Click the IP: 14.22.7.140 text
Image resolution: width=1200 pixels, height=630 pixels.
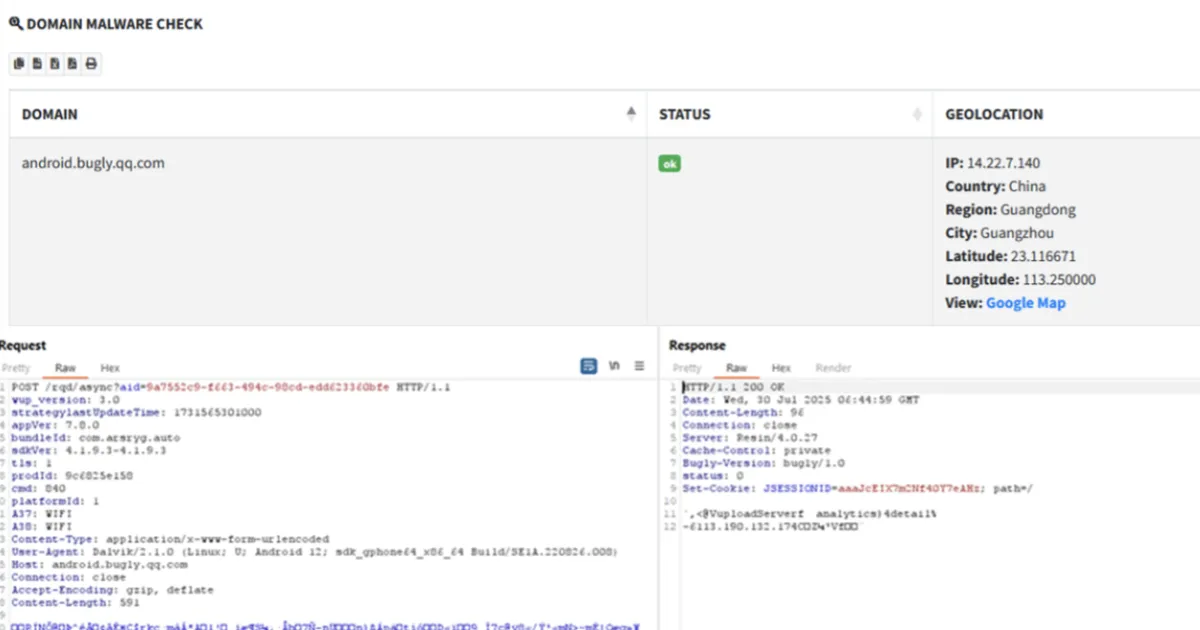coord(995,163)
